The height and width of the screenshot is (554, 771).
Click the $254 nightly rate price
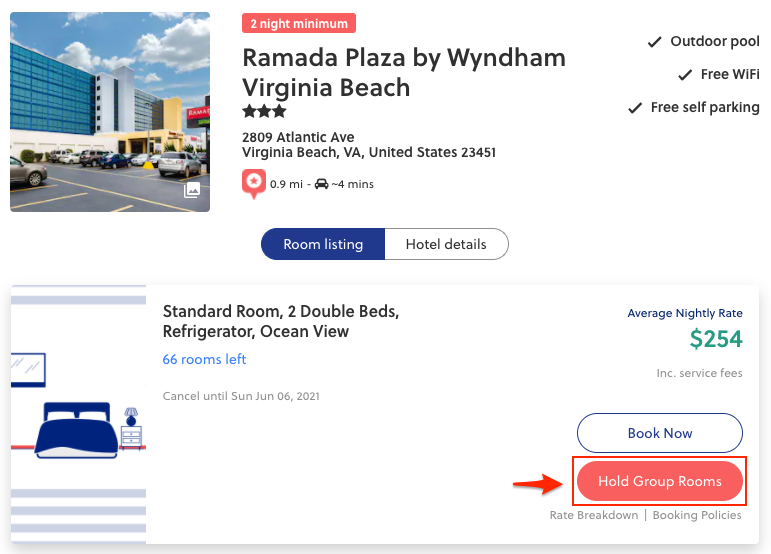click(x=716, y=339)
